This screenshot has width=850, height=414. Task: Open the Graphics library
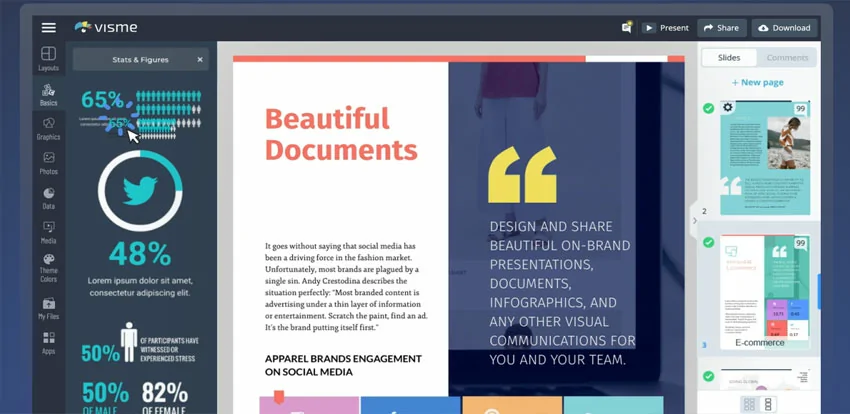coord(48,128)
